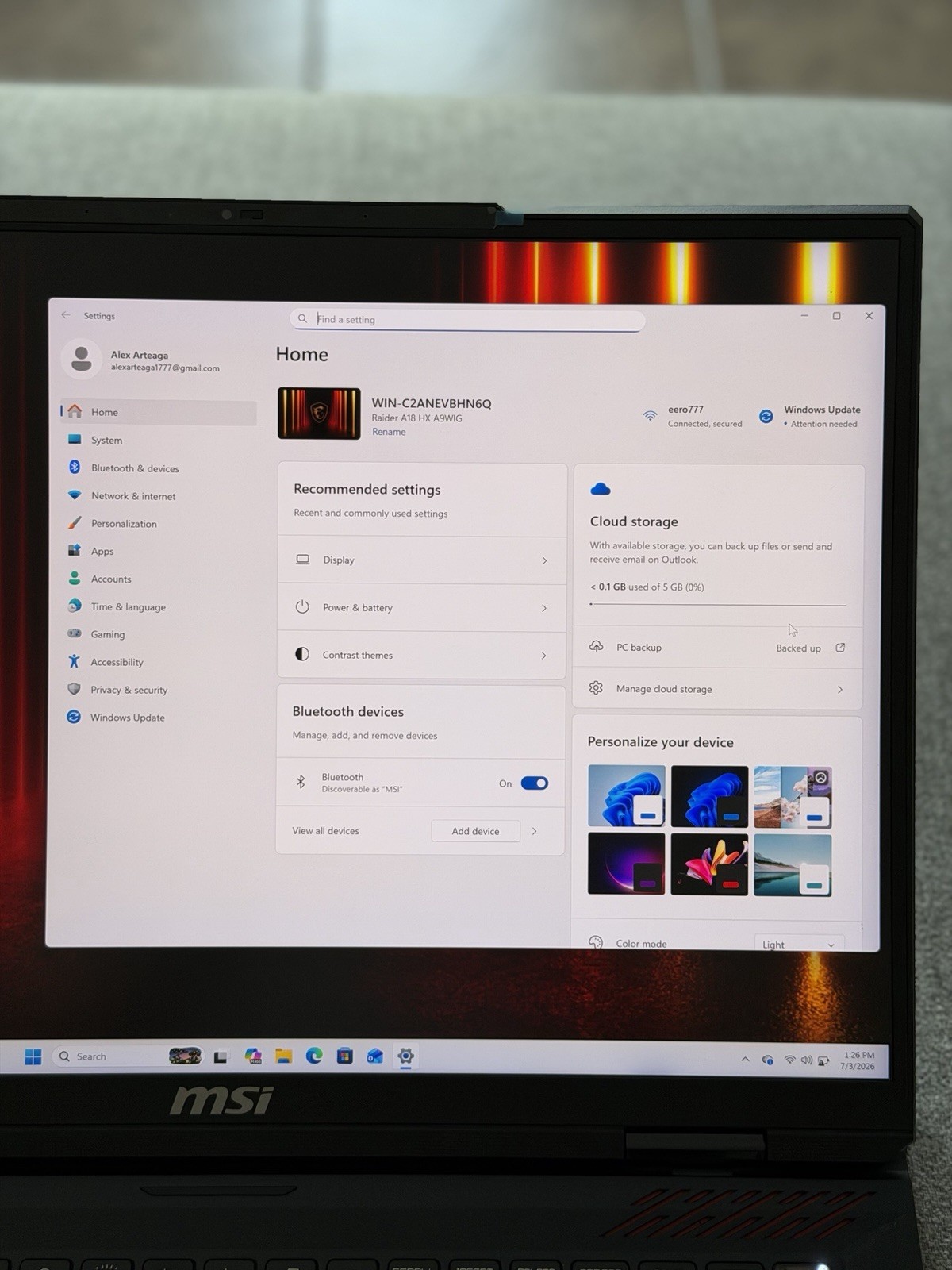Select the spotlight landscape collage theme
This screenshot has width=952, height=1270.
[793, 797]
